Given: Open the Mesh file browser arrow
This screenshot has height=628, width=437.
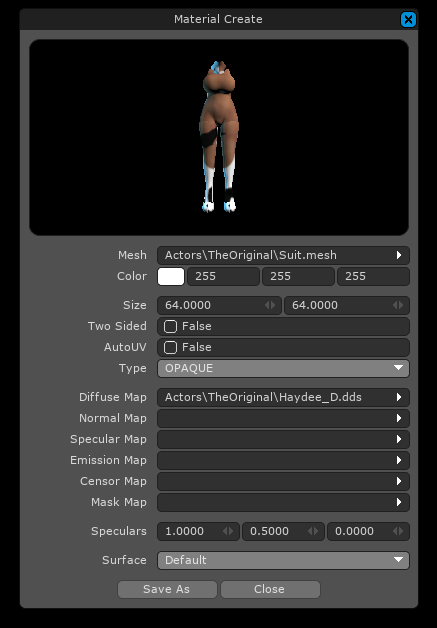Looking at the screenshot, I should click(399, 255).
